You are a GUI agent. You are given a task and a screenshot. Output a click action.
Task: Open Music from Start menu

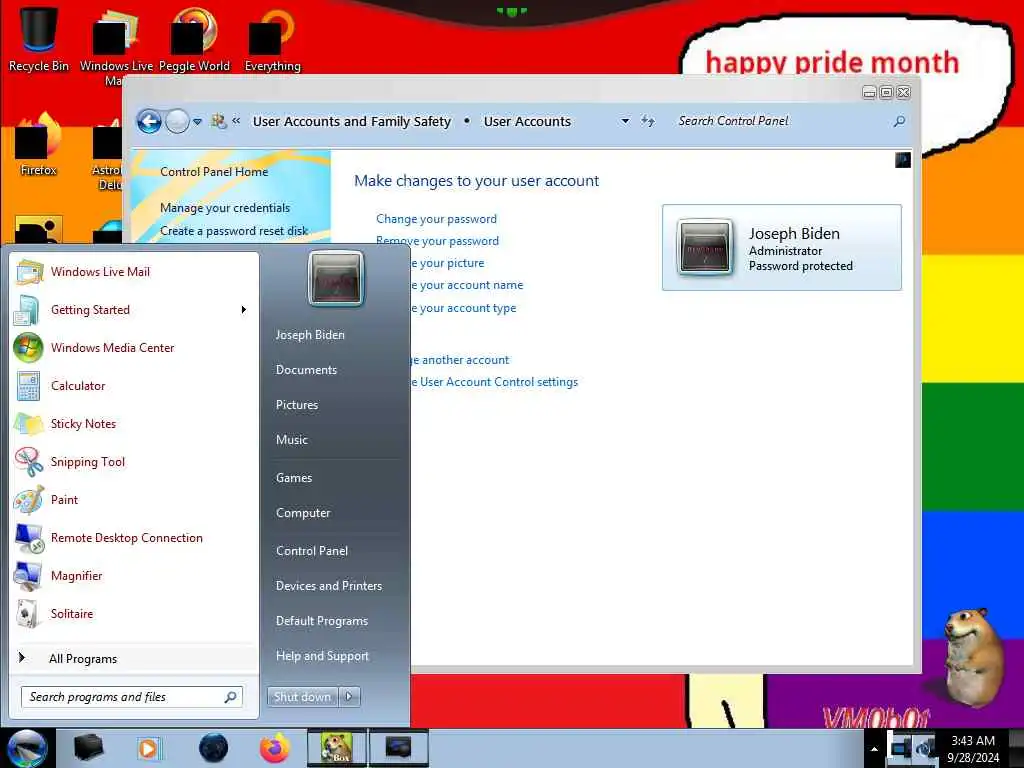[291, 440]
